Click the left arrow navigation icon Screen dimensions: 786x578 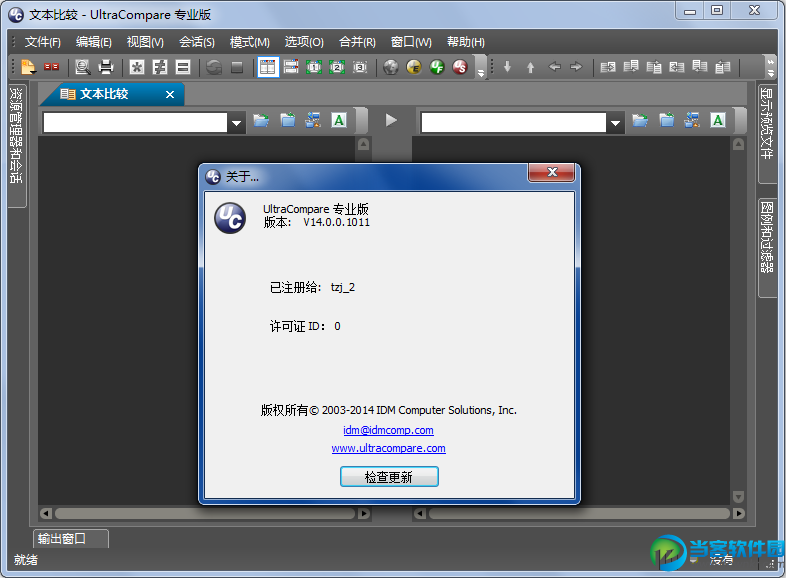point(554,67)
